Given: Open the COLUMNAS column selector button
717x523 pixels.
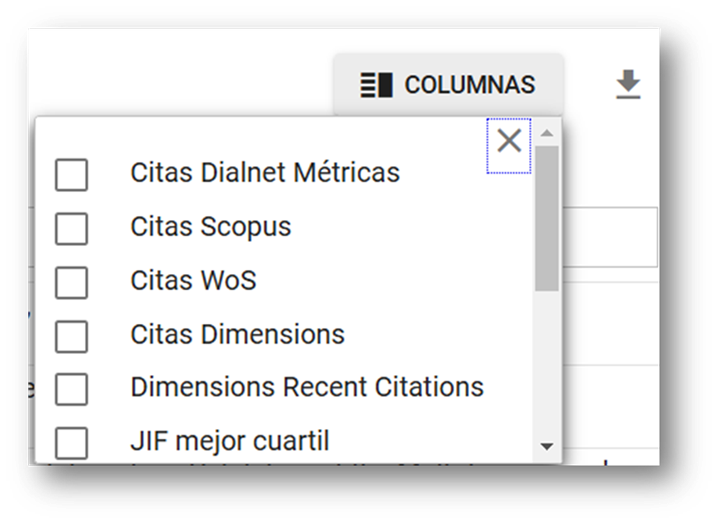Looking at the screenshot, I should [448, 86].
